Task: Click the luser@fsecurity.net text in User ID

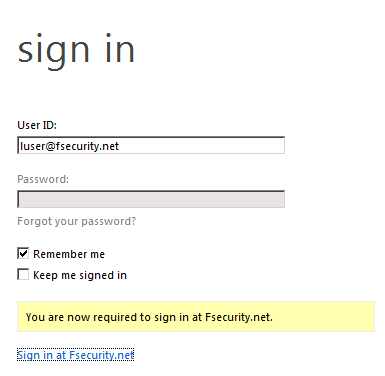Action: (x=69, y=146)
